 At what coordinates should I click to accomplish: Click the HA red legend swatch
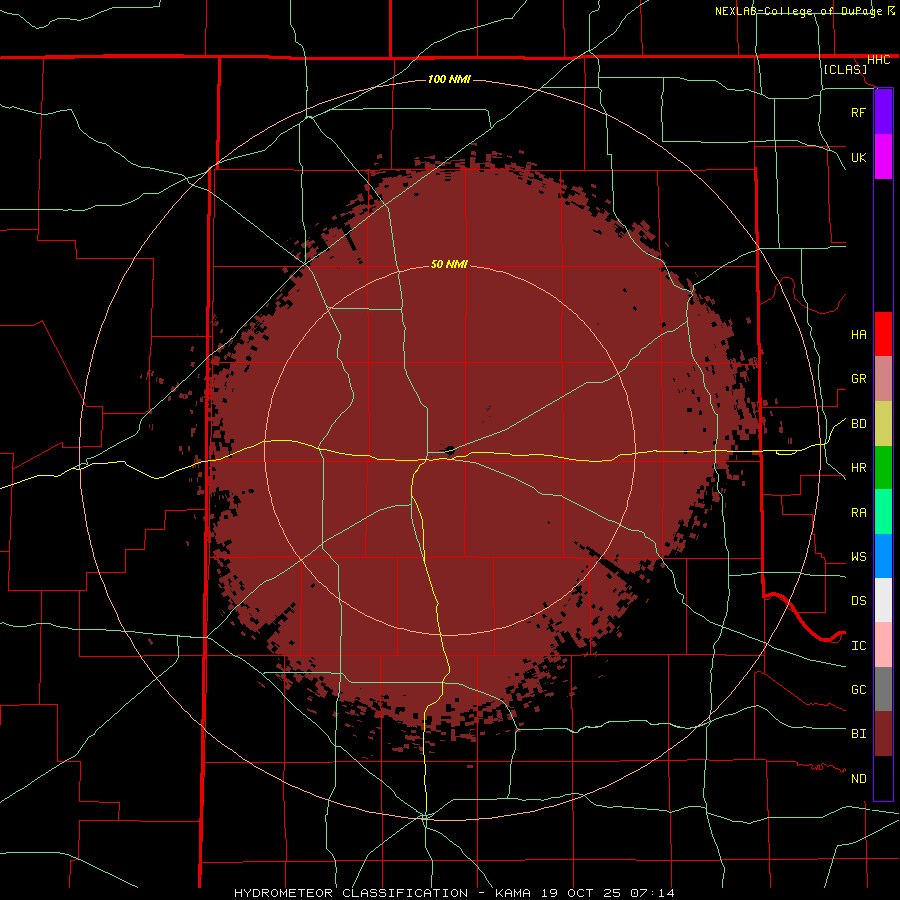point(883,334)
